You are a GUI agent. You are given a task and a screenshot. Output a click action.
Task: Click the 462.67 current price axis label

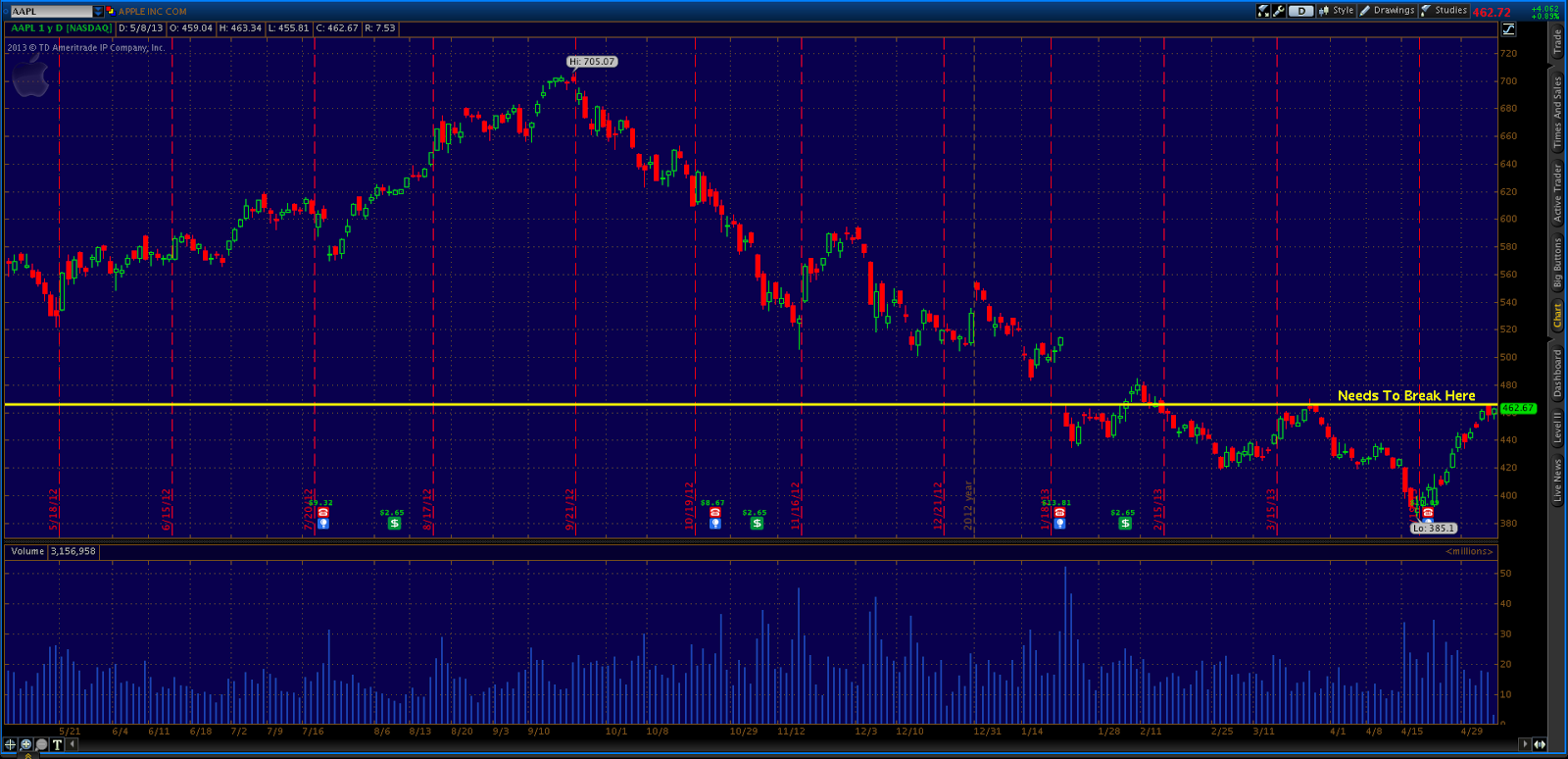1518,408
